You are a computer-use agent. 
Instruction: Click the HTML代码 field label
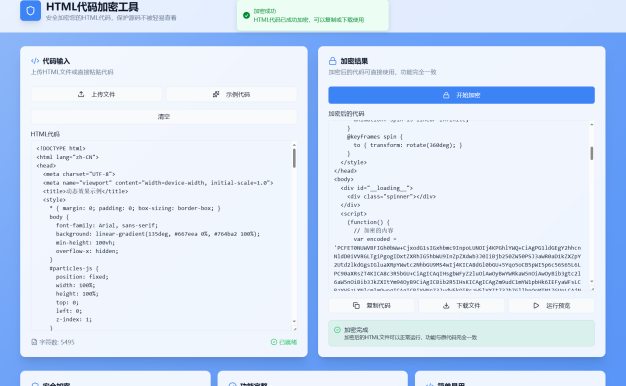[x=45, y=134]
